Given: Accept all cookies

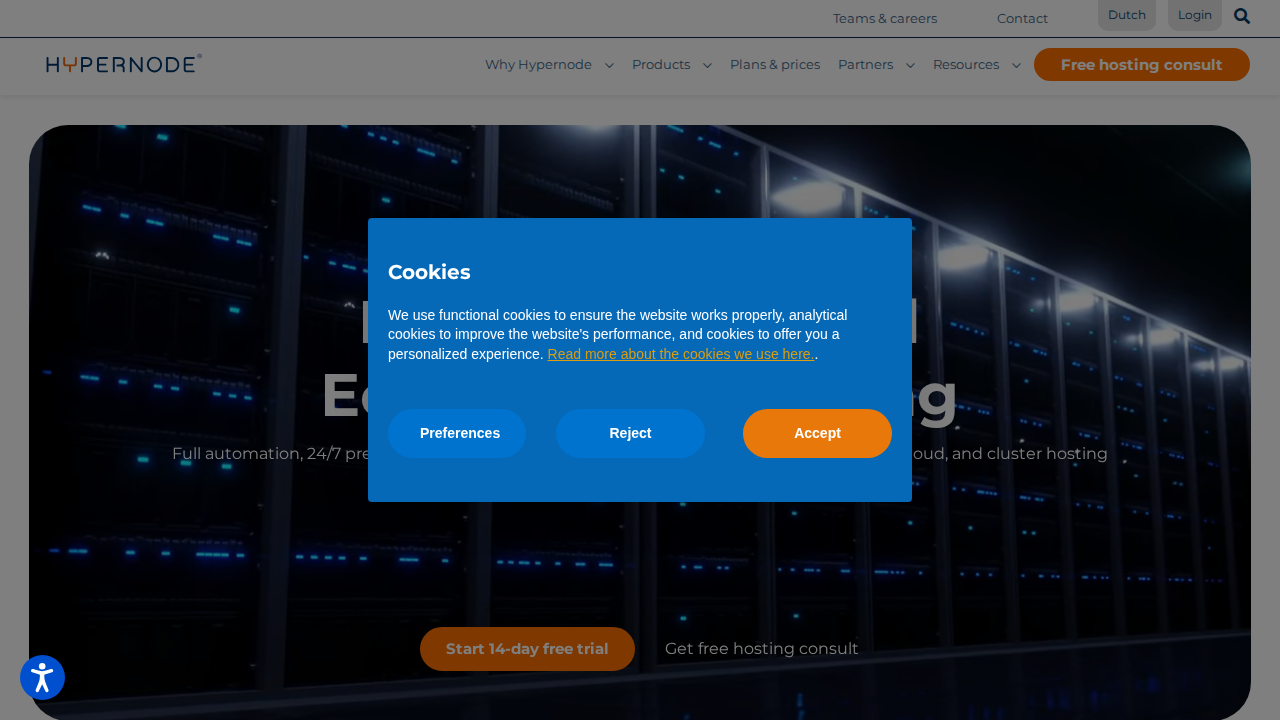Looking at the screenshot, I should pos(817,433).
